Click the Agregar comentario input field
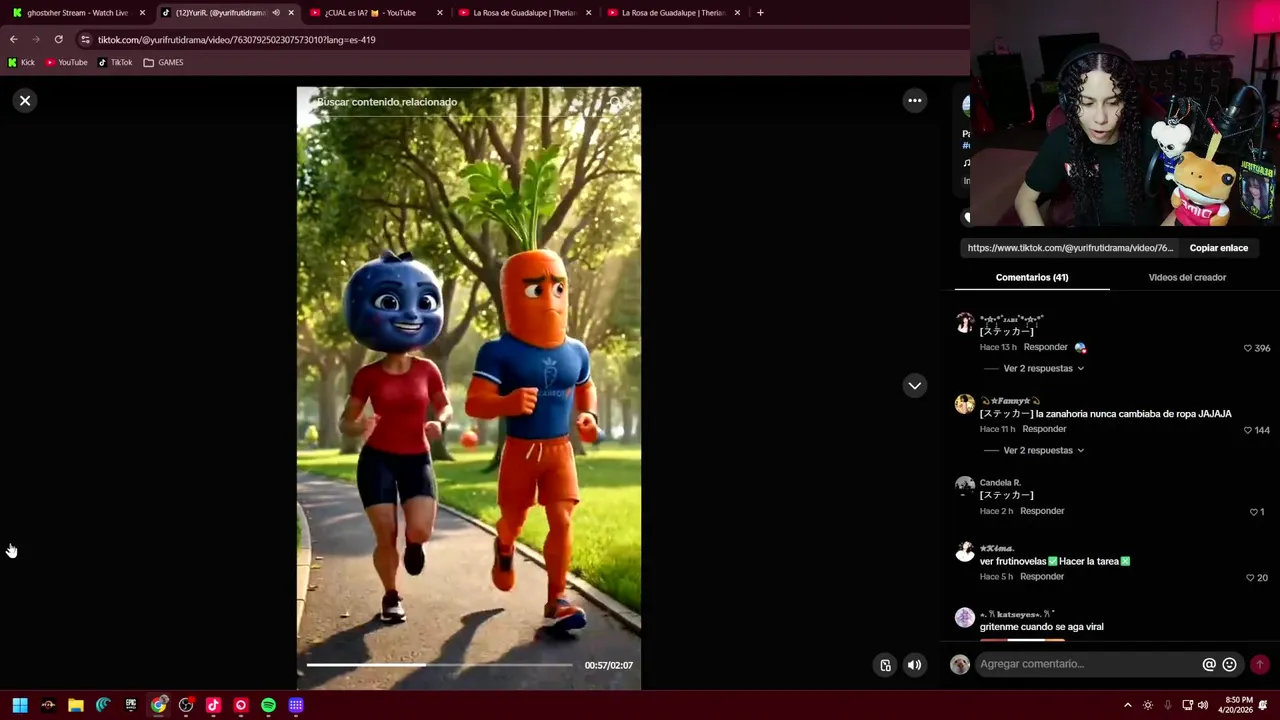 tap(1087, 664)
